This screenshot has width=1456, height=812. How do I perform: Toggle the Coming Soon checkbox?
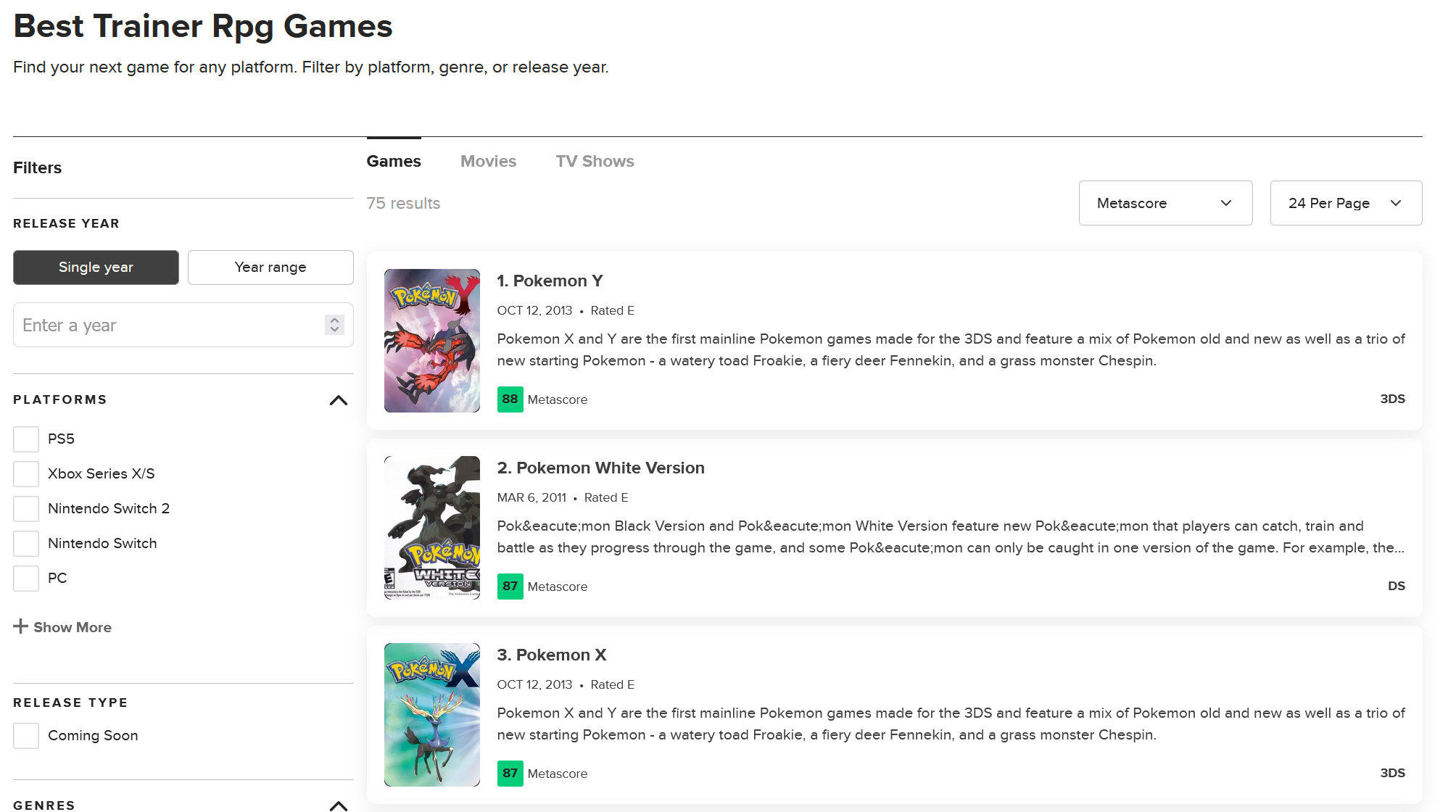tap(26, 736)
